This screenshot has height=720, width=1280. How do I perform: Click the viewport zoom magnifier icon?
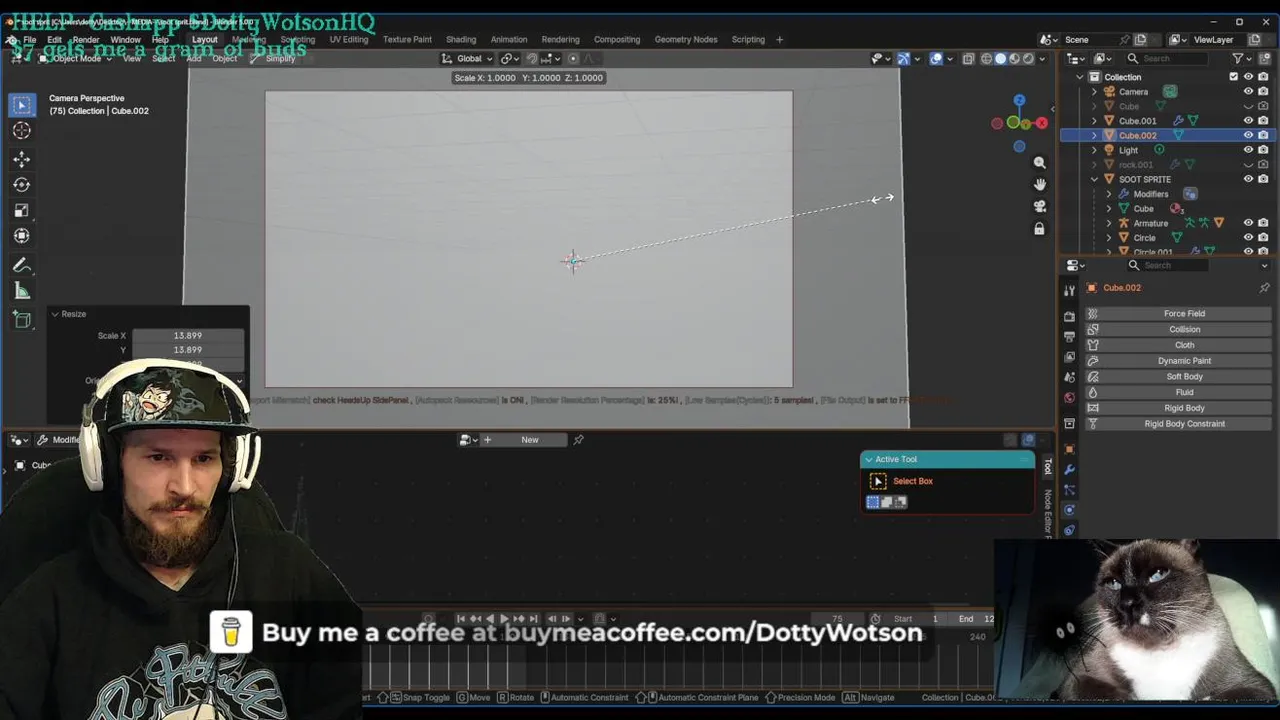[x=1039, y=162]
